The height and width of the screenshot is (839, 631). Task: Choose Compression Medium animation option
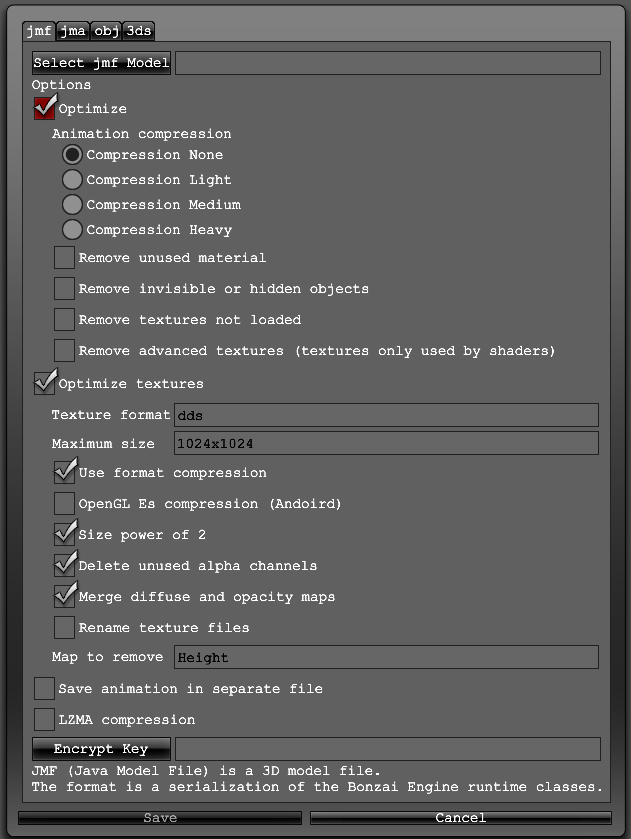pos(72,205)
